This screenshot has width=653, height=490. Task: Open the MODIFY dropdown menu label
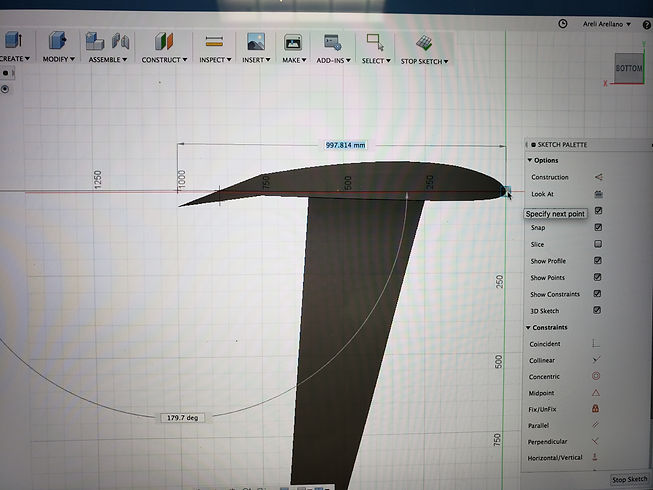click(x=59, y=59)
